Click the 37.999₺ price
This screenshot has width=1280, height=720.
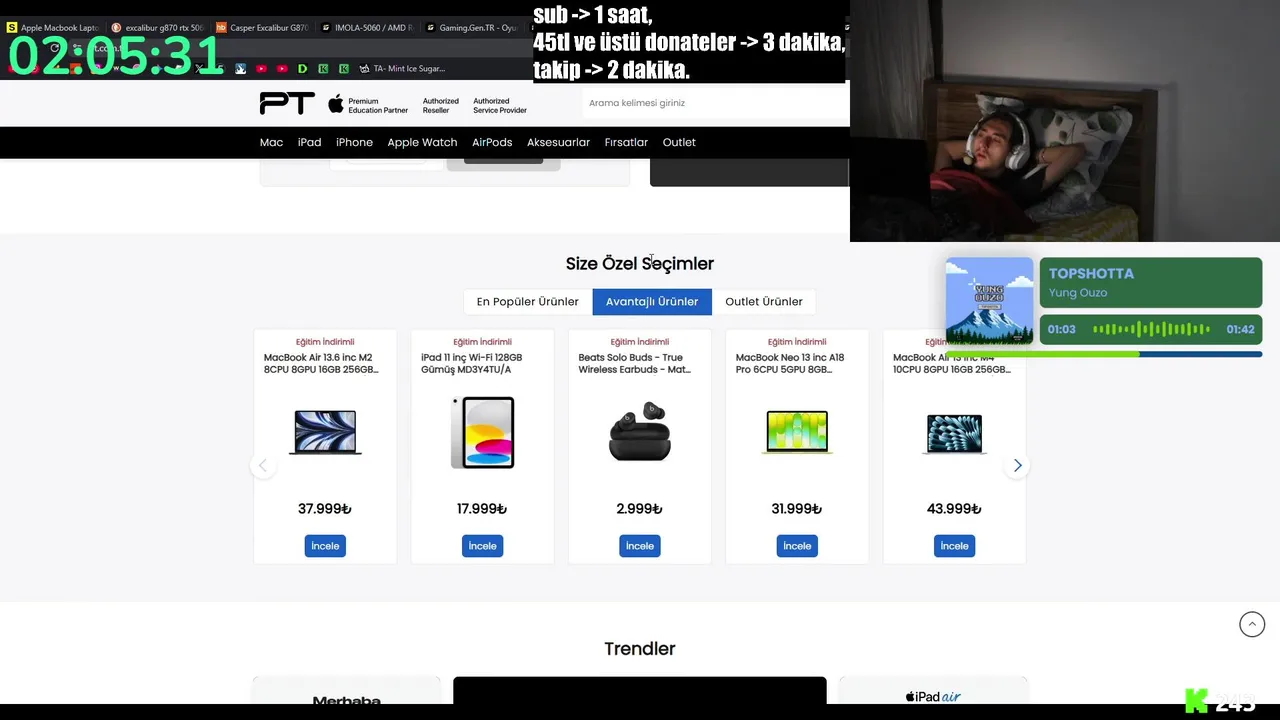point(325,509)
